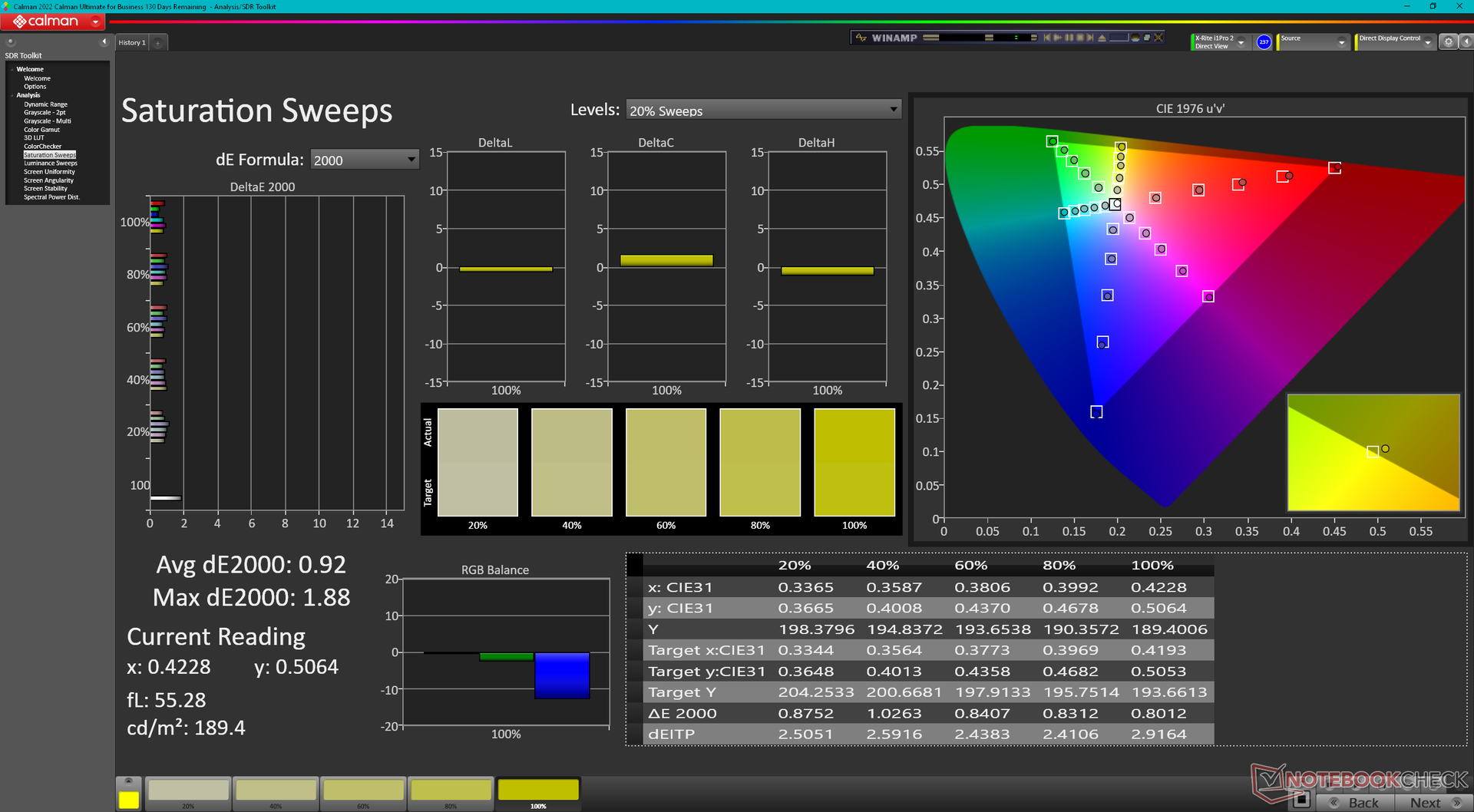The image size is (1474, 812).
Task: Open the settings gear in top toolbar
Action: (x=1448, y=42)
